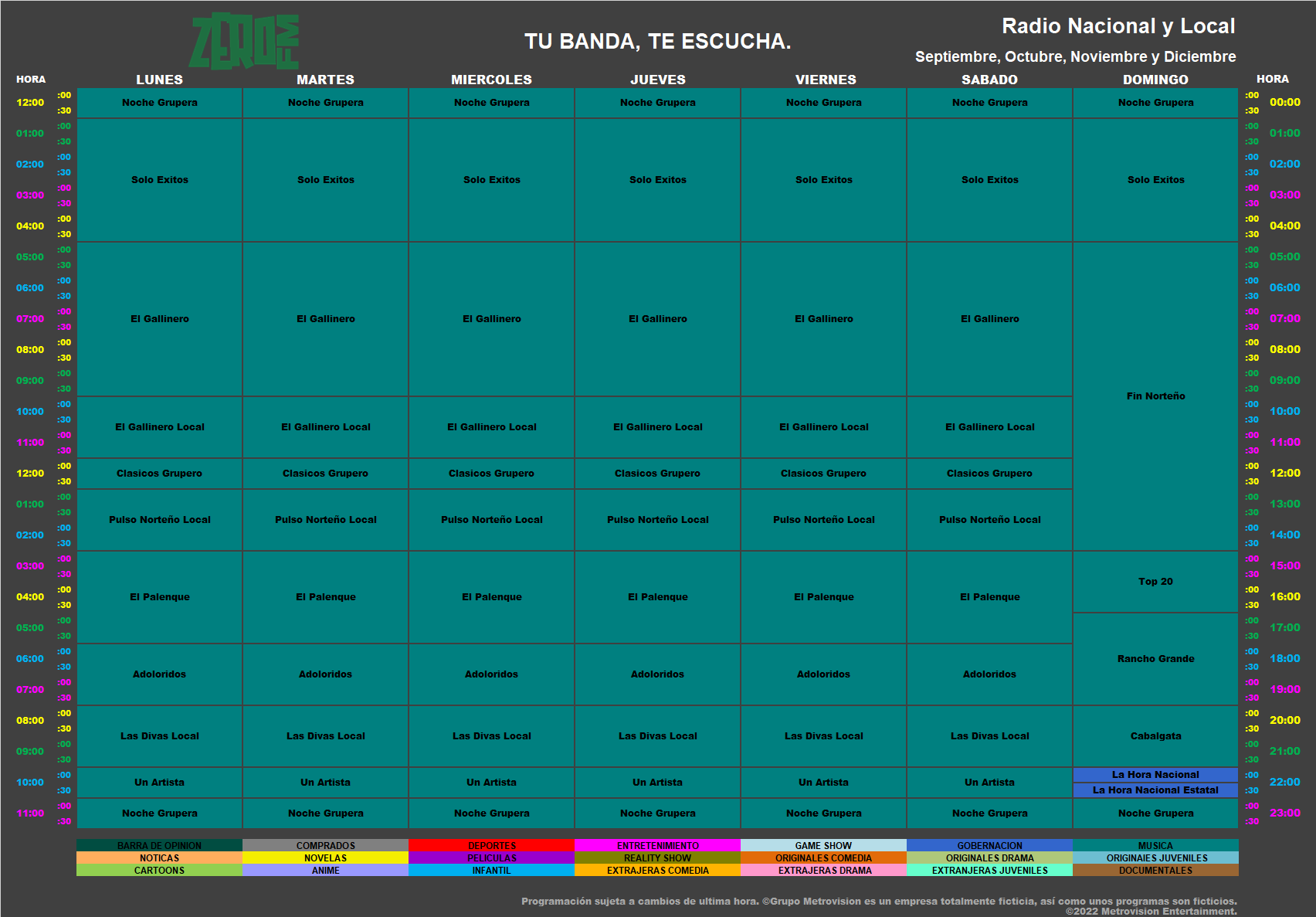Click the MUSICA teal legend swatch

(1156, 845)
